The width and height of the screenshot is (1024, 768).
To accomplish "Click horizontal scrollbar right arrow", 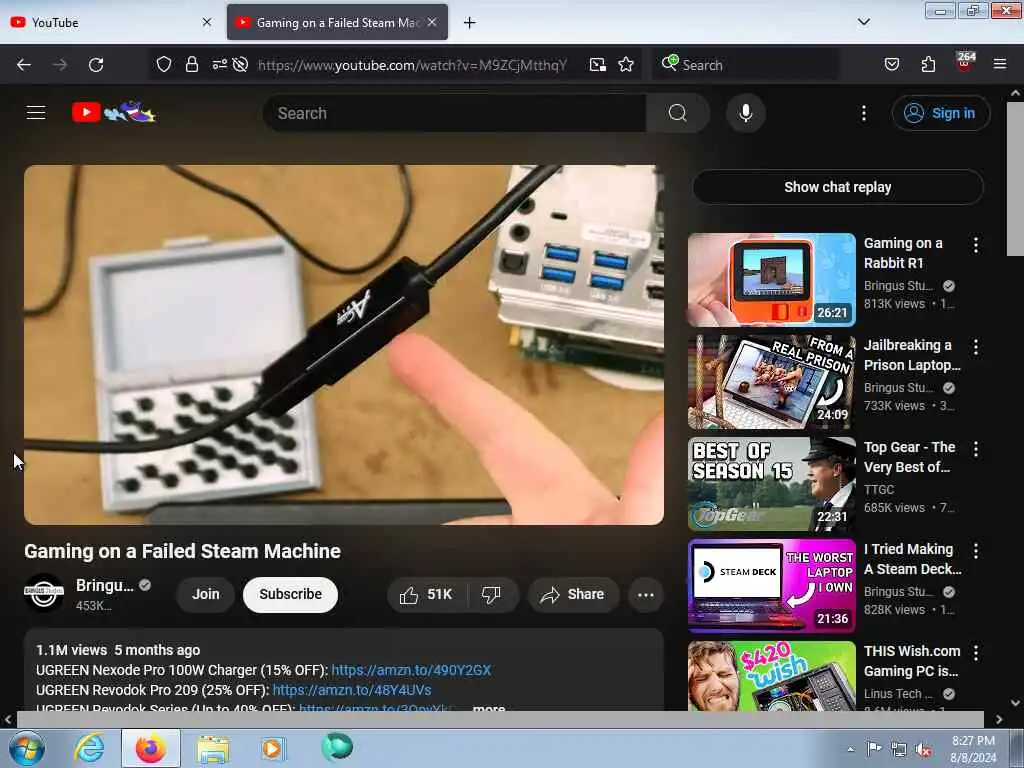I will (x=999, y=719).
